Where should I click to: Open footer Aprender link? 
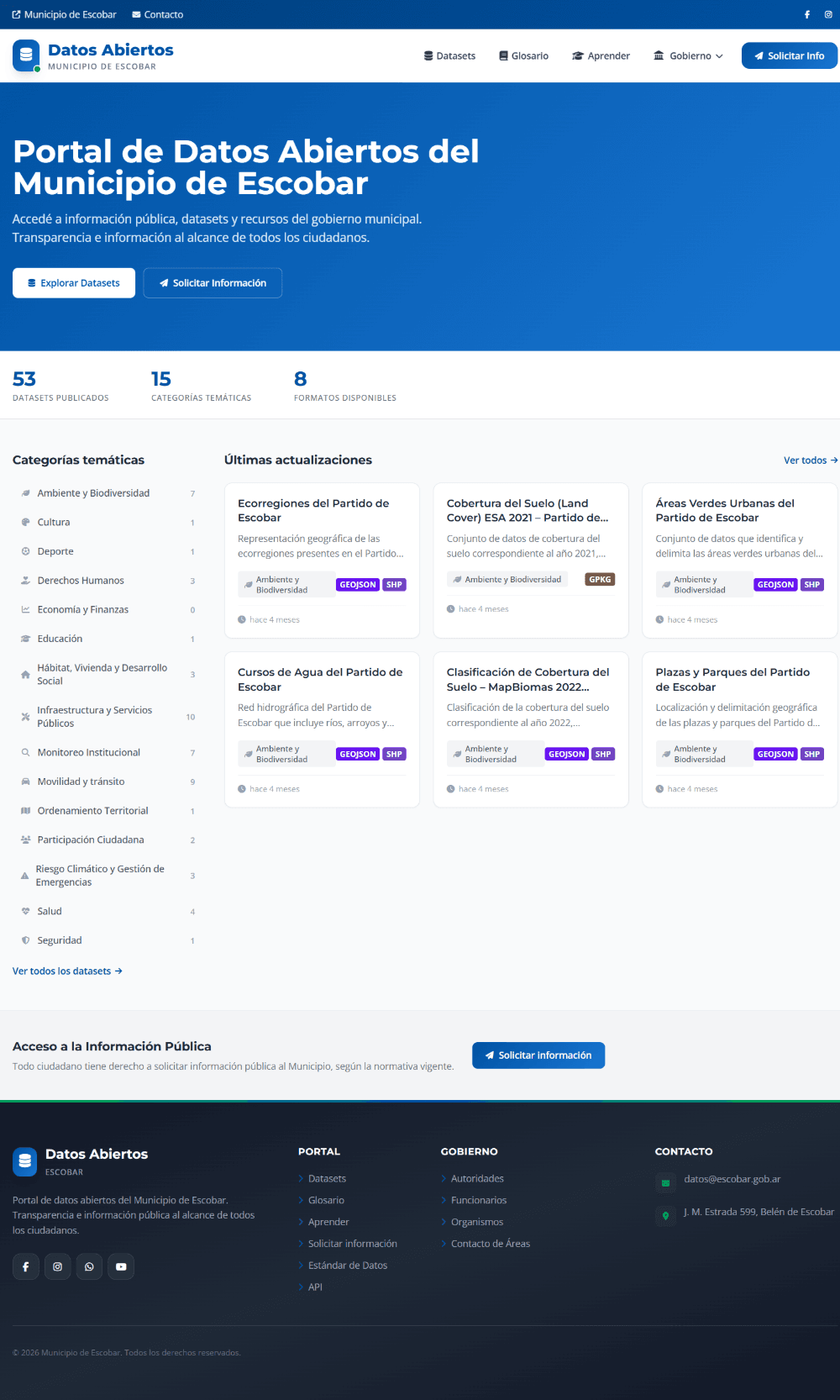tap(328, 1222)
